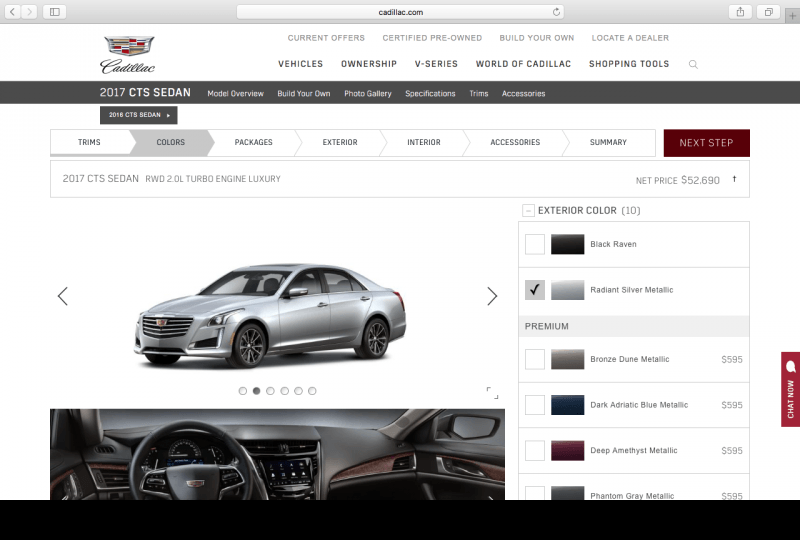The image size is (800, 540).
Task: Go to the Packages step tab
Action: tap(254, 142)
